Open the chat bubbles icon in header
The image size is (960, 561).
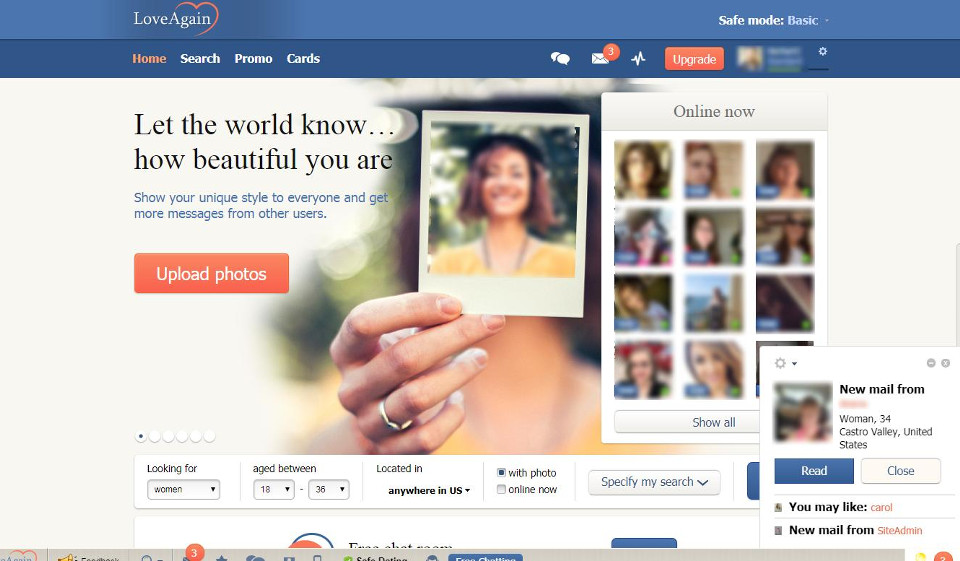(560, 59)
